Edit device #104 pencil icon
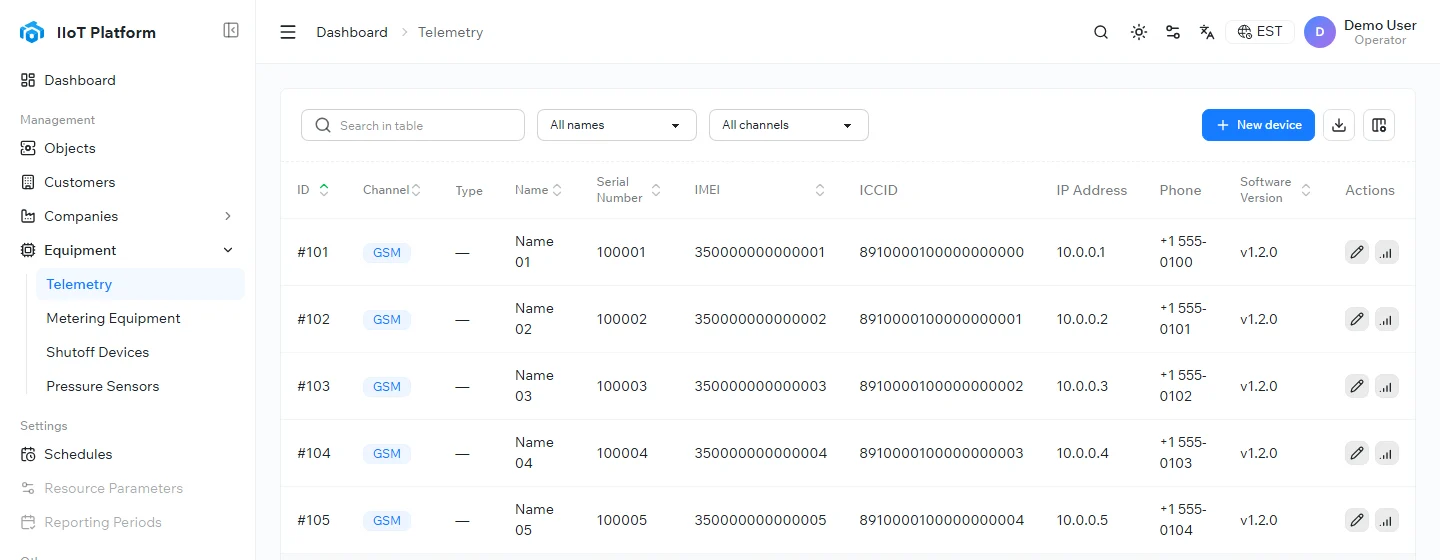Screen dimensions: 1440x560 click(x=1357, y=453)
